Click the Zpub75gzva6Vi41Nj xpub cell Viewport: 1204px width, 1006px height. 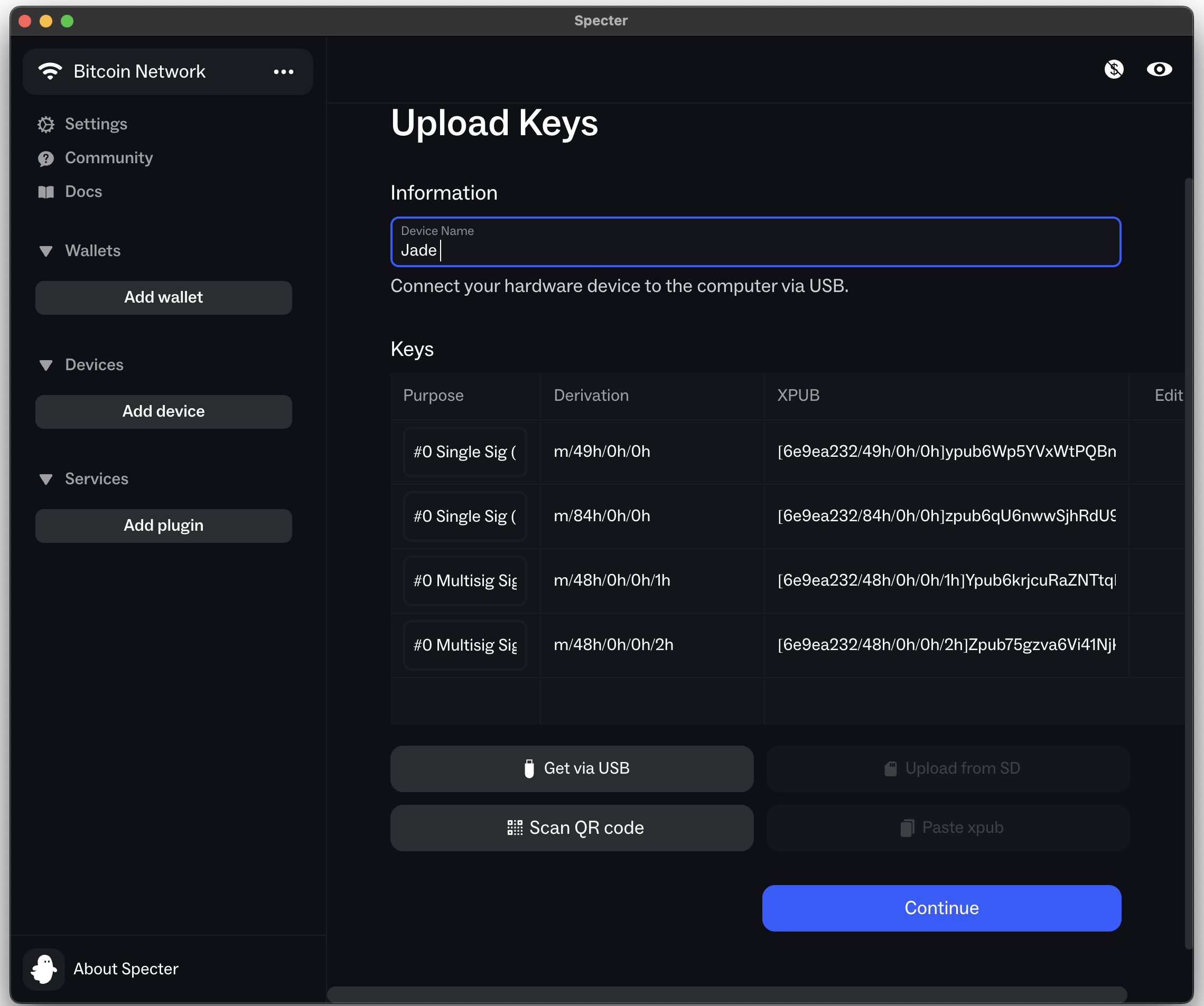(x=947, y=645)
